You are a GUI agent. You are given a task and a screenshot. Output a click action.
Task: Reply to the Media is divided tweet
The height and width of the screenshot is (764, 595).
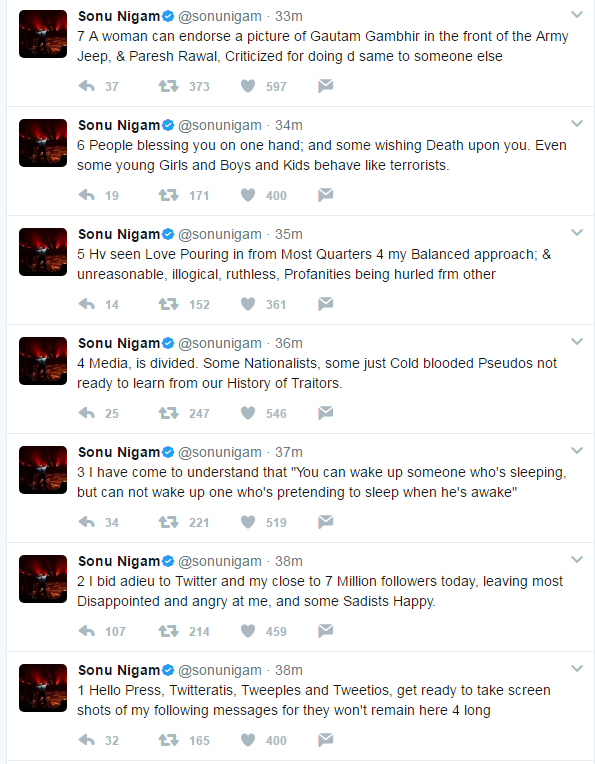coord(87,413)
